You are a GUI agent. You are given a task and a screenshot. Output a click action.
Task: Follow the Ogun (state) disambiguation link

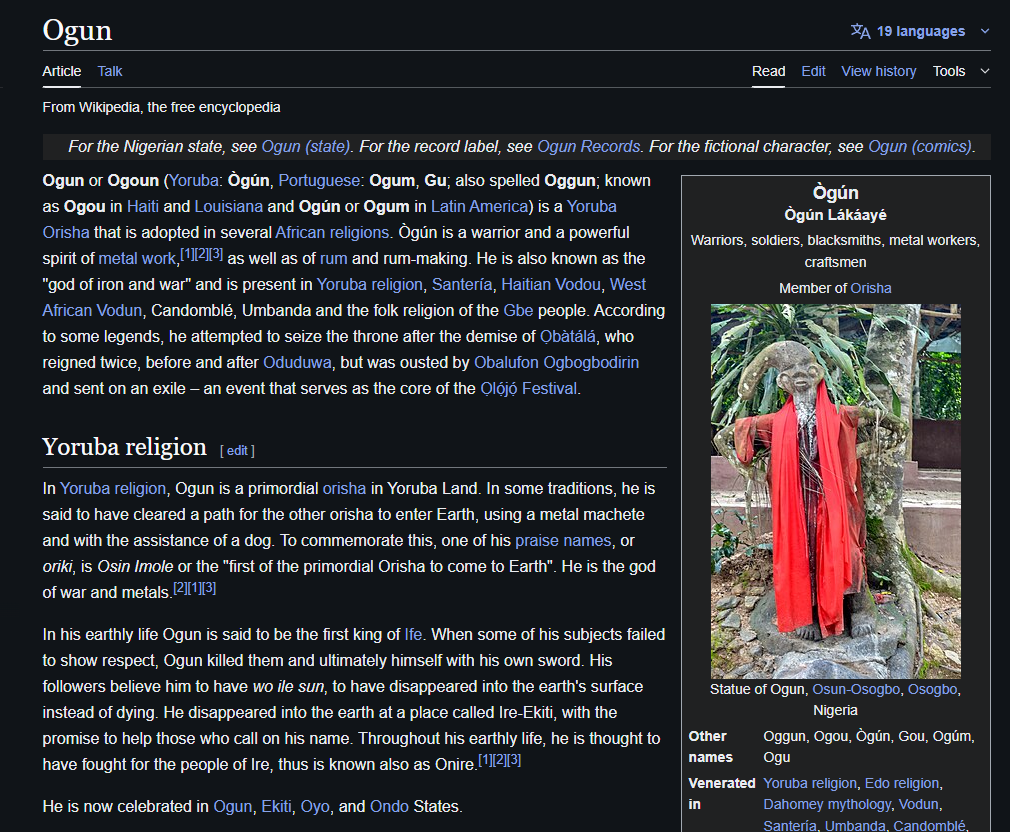306,146
